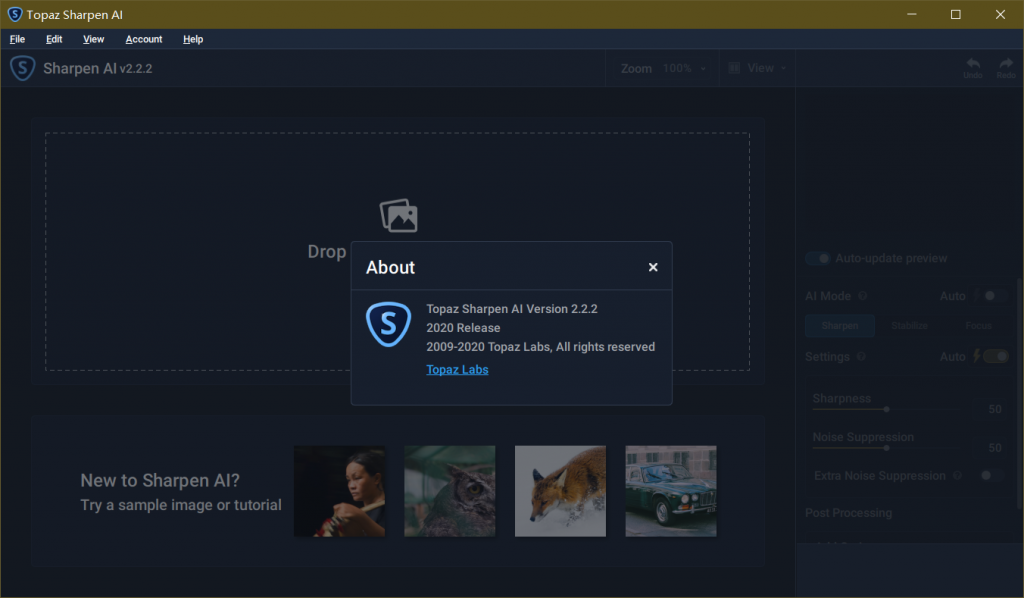The image size is (1024, 598).
Task: Enable the AI Mode Auto toggle
Action: [993, 296]
